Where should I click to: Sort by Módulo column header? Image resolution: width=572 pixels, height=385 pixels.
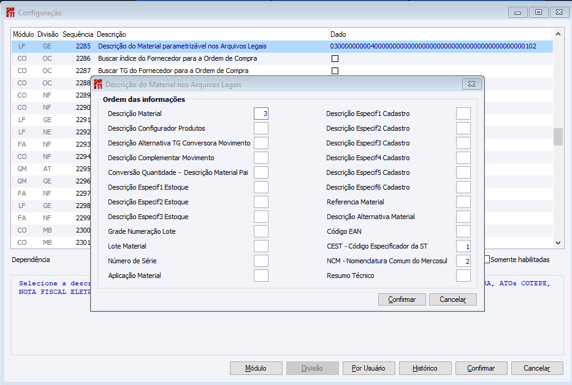(23, 34)
